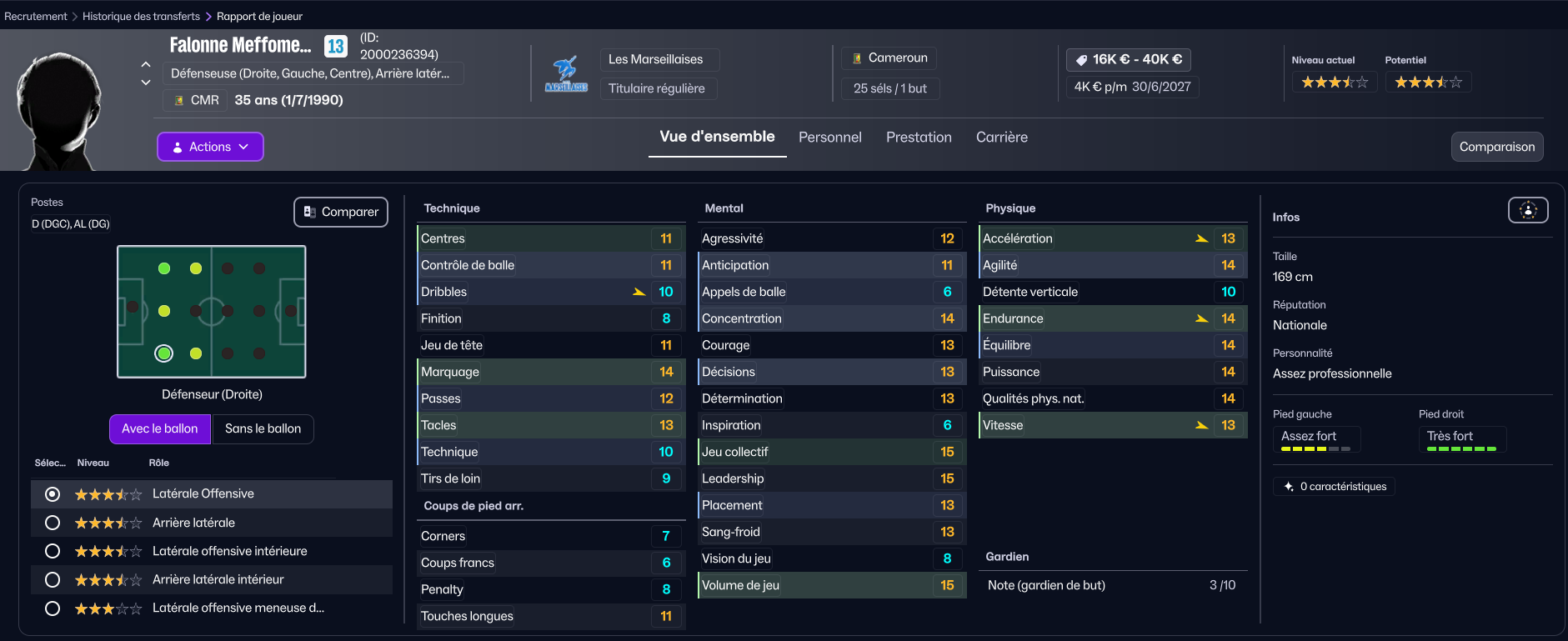Click the price tag transfer value icon

[x=1081, y=60]
